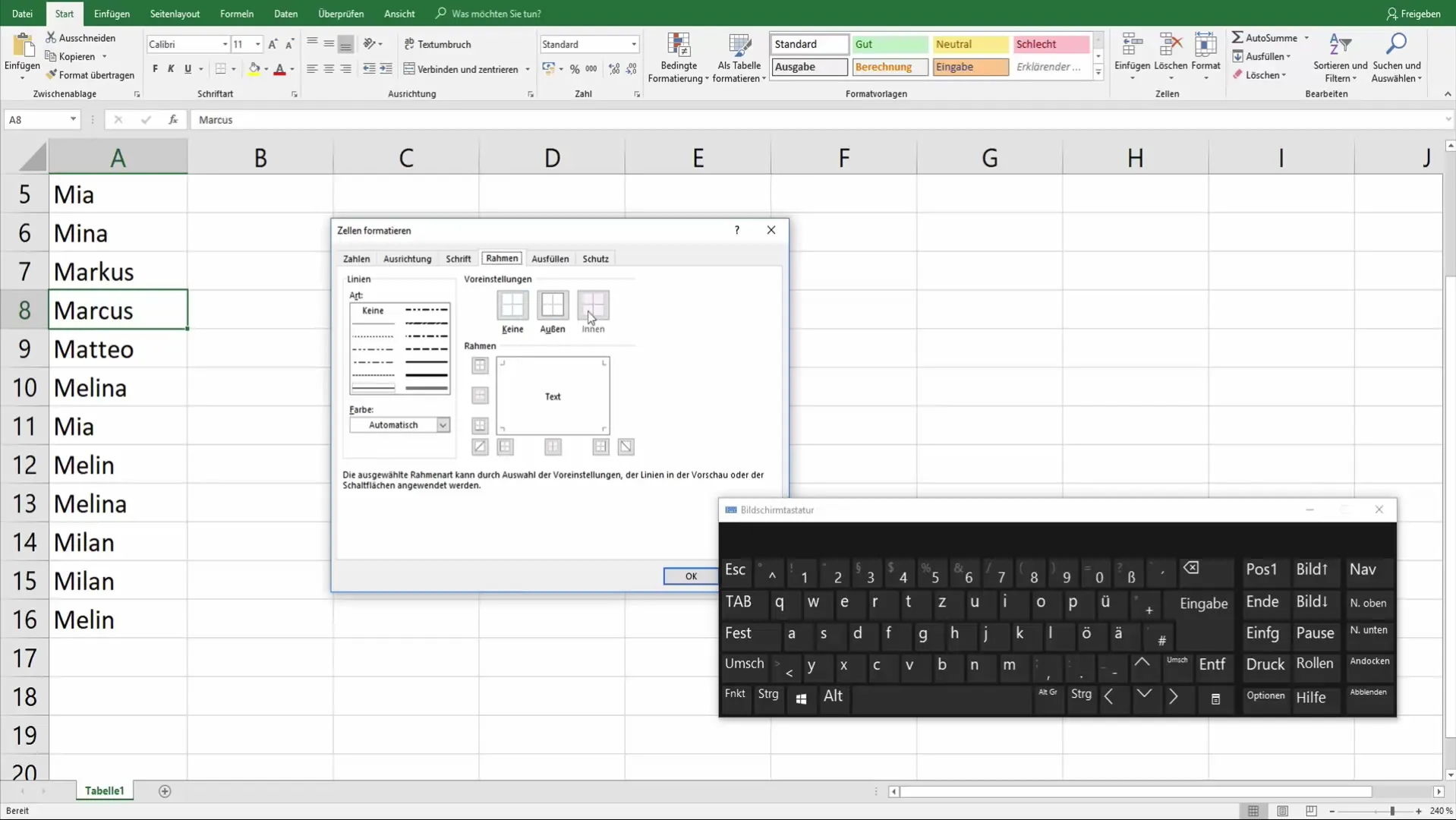This screenshot has width=1456, height=820.
Task: Open Sortieren und Filtern menu
Action: click(x=1340, y=58)
